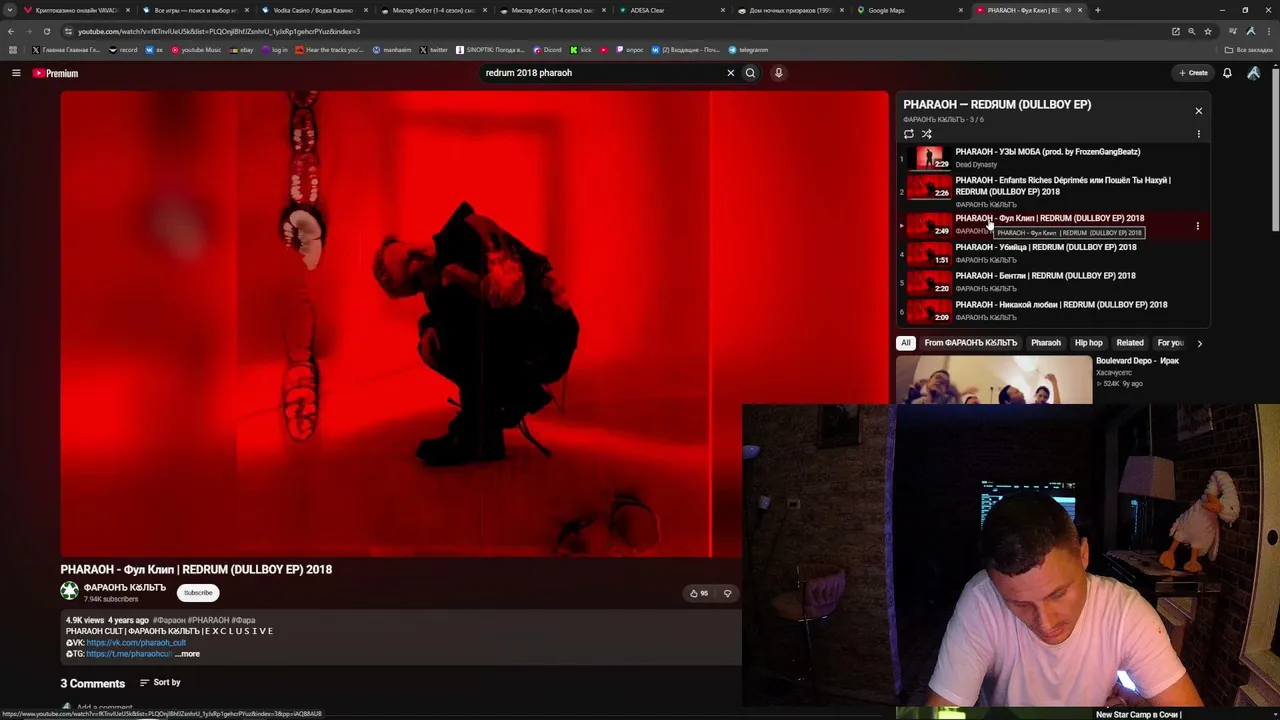Play Никакой любви from the playlist
This screenshot has height=720, width=1280.
[1061, 305]
